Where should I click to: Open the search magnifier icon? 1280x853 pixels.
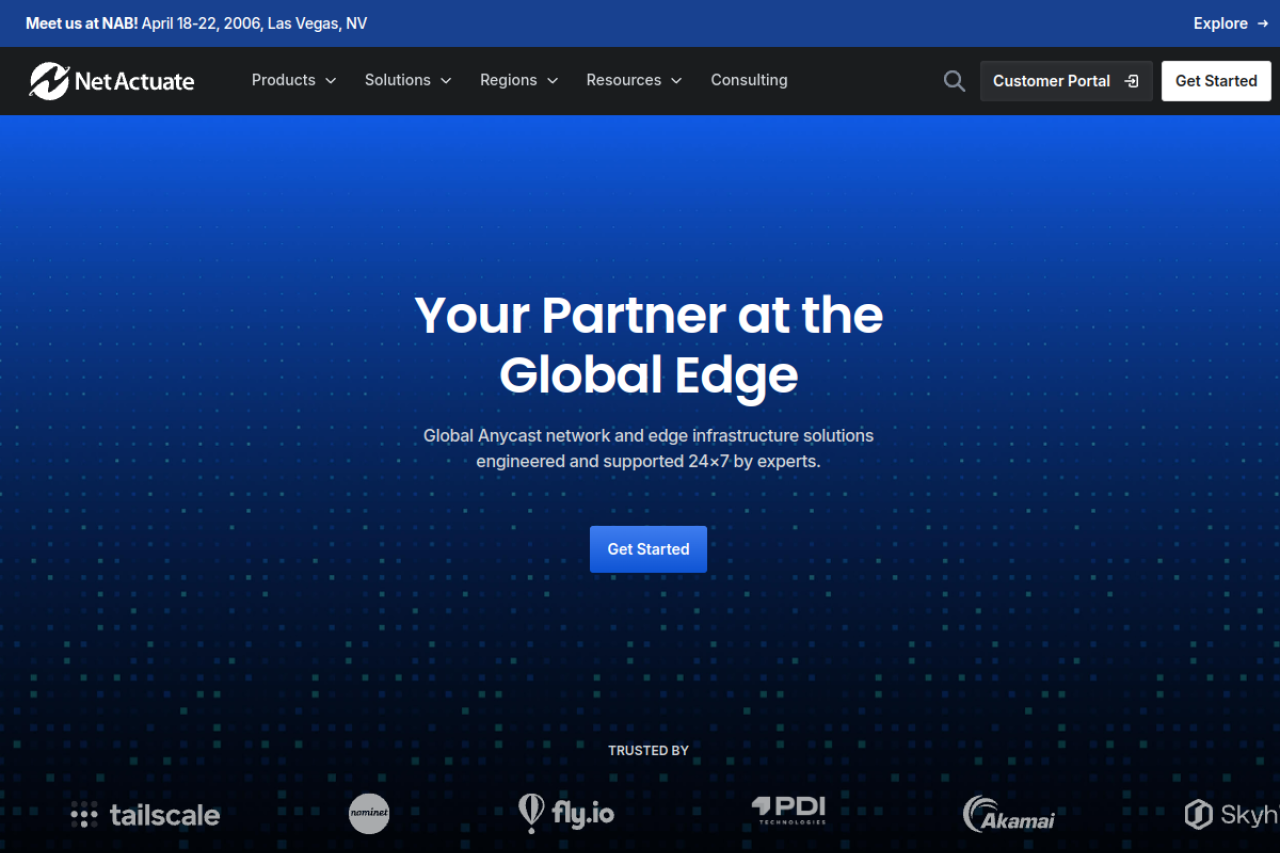pos(954,81)
